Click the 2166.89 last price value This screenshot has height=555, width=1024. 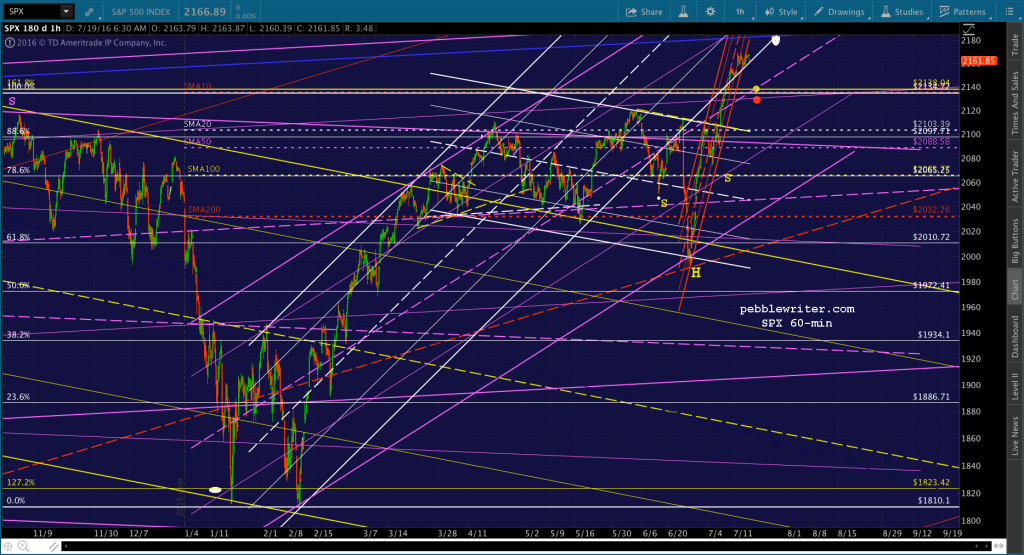click(x=204, y=12)
